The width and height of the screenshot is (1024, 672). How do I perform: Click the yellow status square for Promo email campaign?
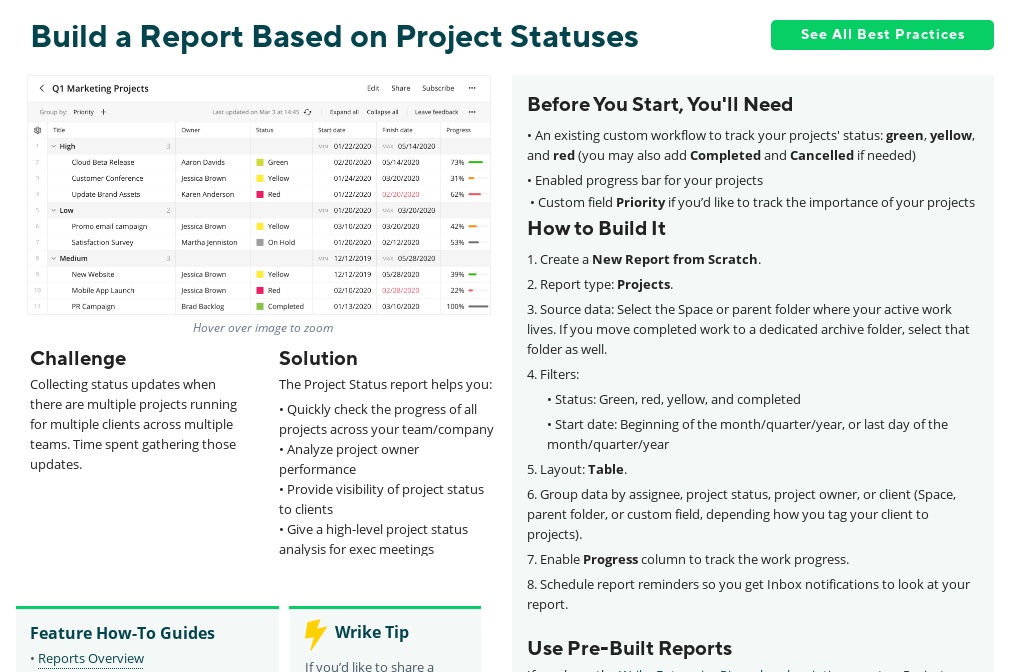click(258, 226)
